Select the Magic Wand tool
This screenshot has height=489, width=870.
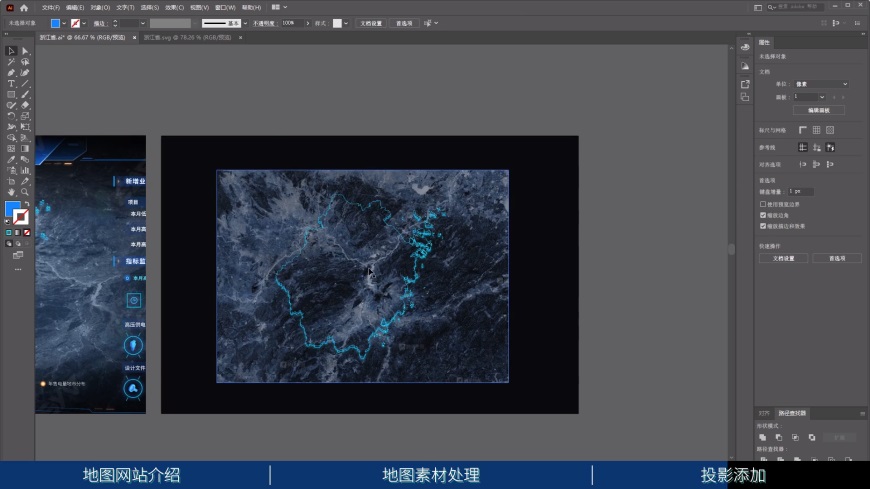(11, 62)
